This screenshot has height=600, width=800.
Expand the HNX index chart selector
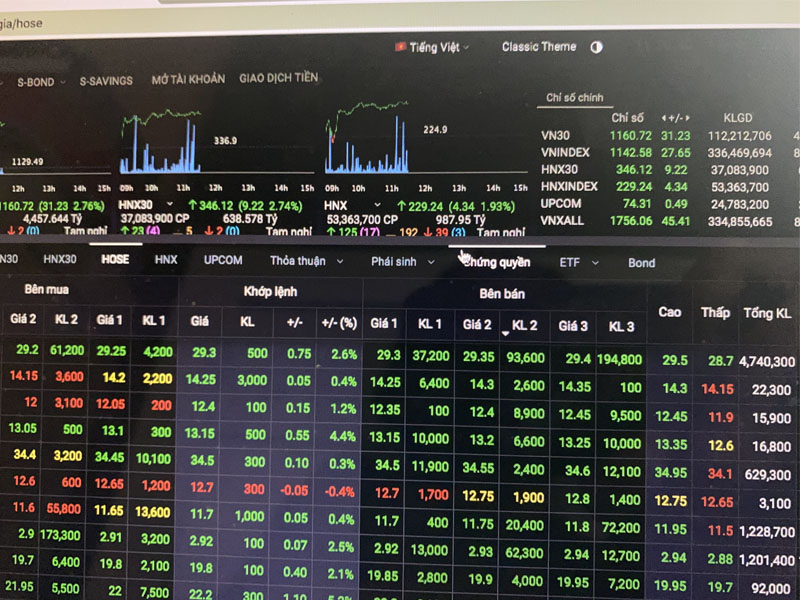click(378, 205)
